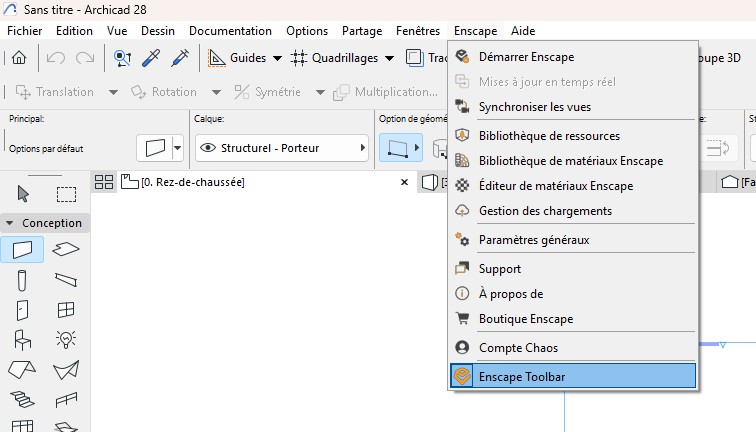The height and width of the screenshot is (432, 756).
Task: Select the Beam tool
Action: tap(66, 280)
